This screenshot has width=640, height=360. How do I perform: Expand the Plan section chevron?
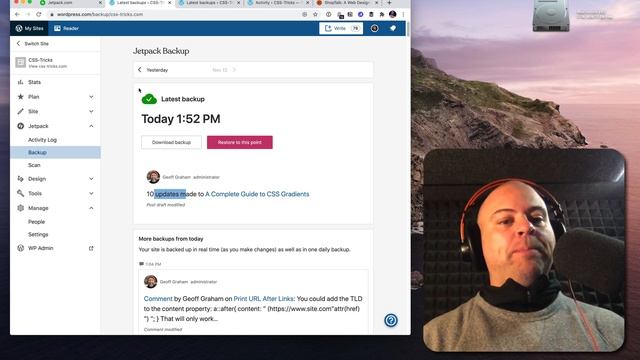pos(91,97)
